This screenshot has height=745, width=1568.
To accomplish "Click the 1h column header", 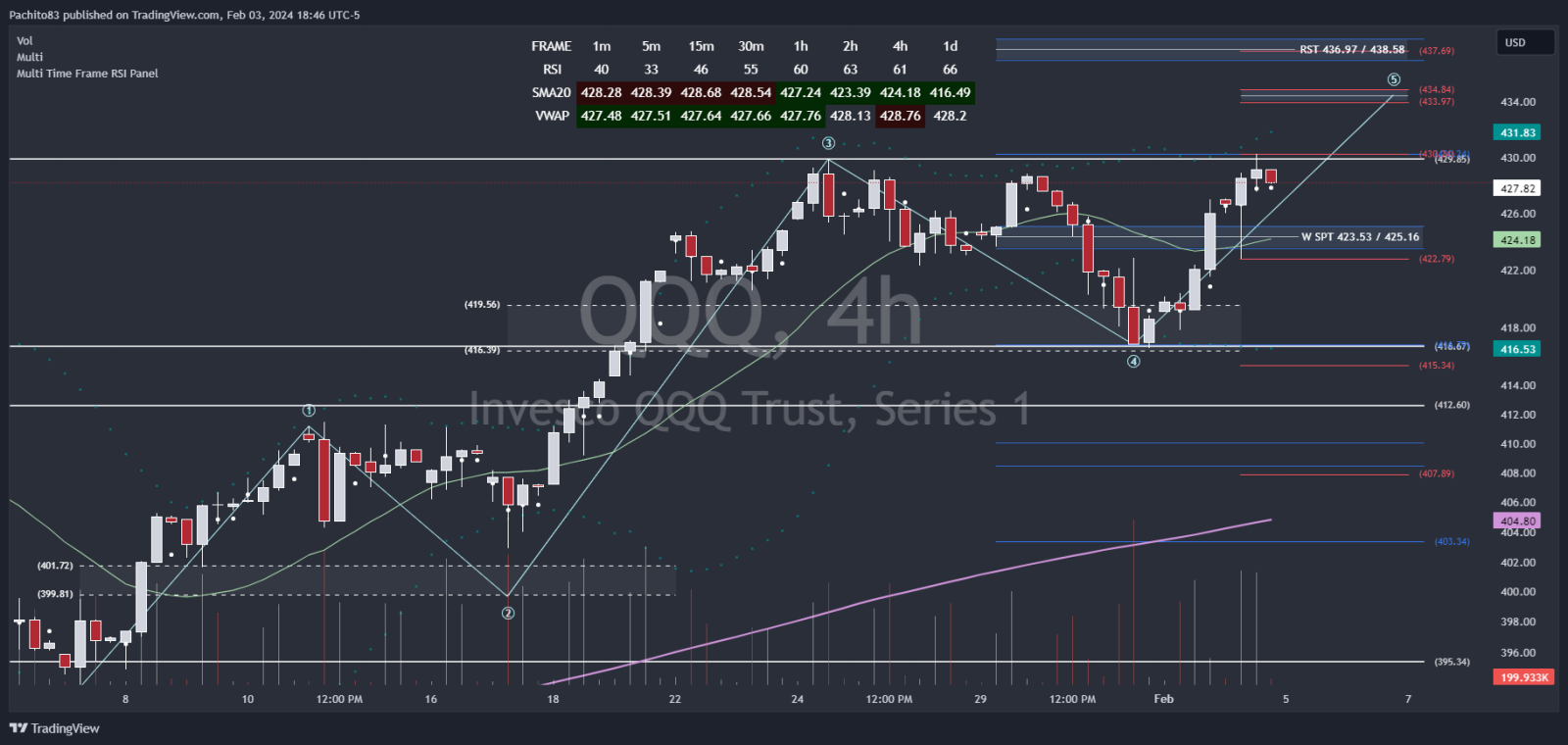I will (801, 46).
